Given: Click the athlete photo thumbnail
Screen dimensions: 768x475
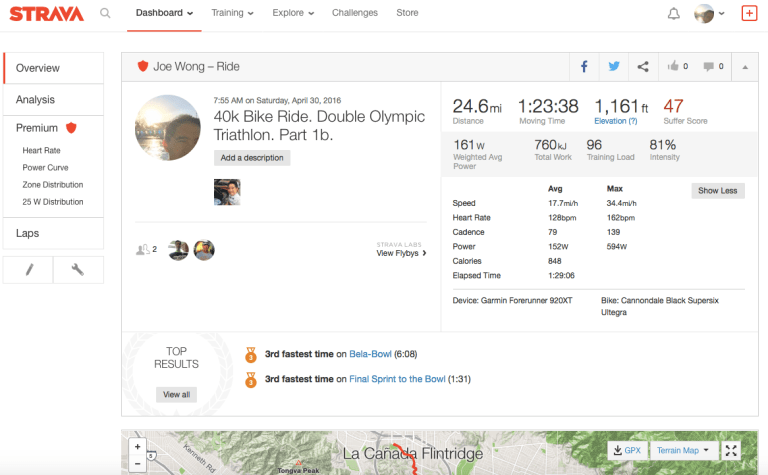Looking at the screenshot, I should [x=227, y=192].
